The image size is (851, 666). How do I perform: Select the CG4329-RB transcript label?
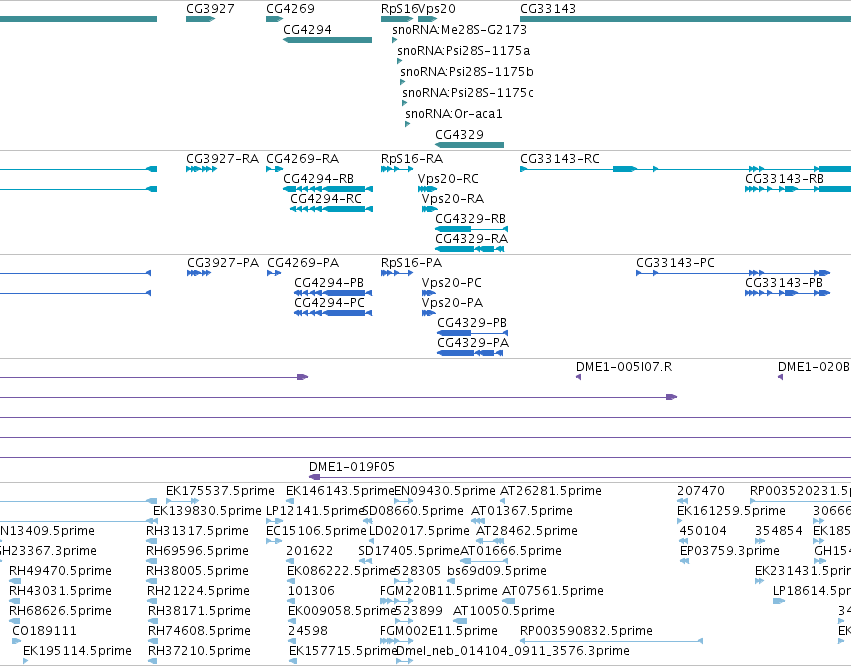point(471,219)
